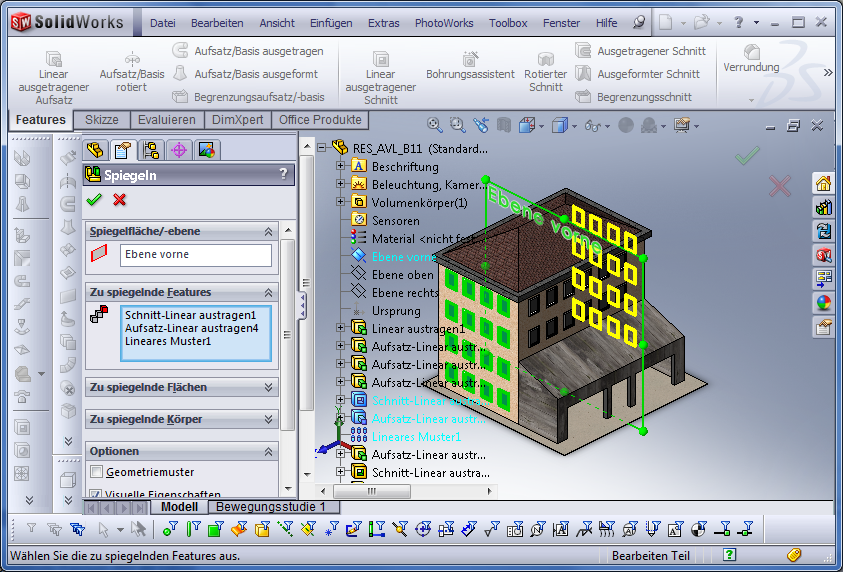Screen dimensions: 843x572
Task: Collapse the Spiegelfläche/-ebene section
Action: pyautogui.click(x=268, y=231)
